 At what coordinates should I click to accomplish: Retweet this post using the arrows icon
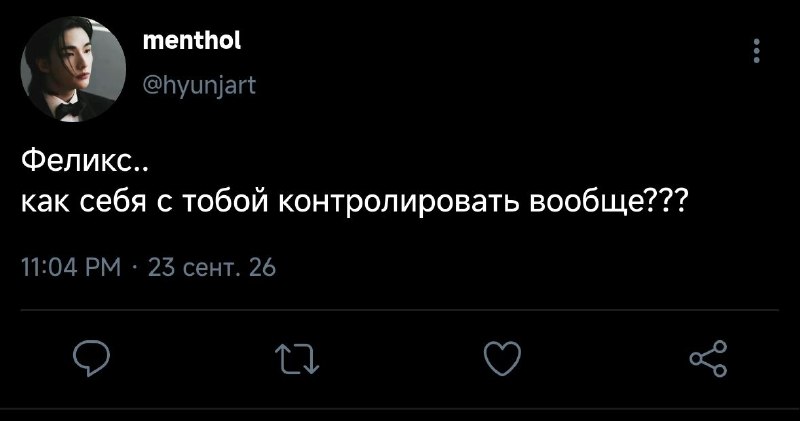(297, 359)
